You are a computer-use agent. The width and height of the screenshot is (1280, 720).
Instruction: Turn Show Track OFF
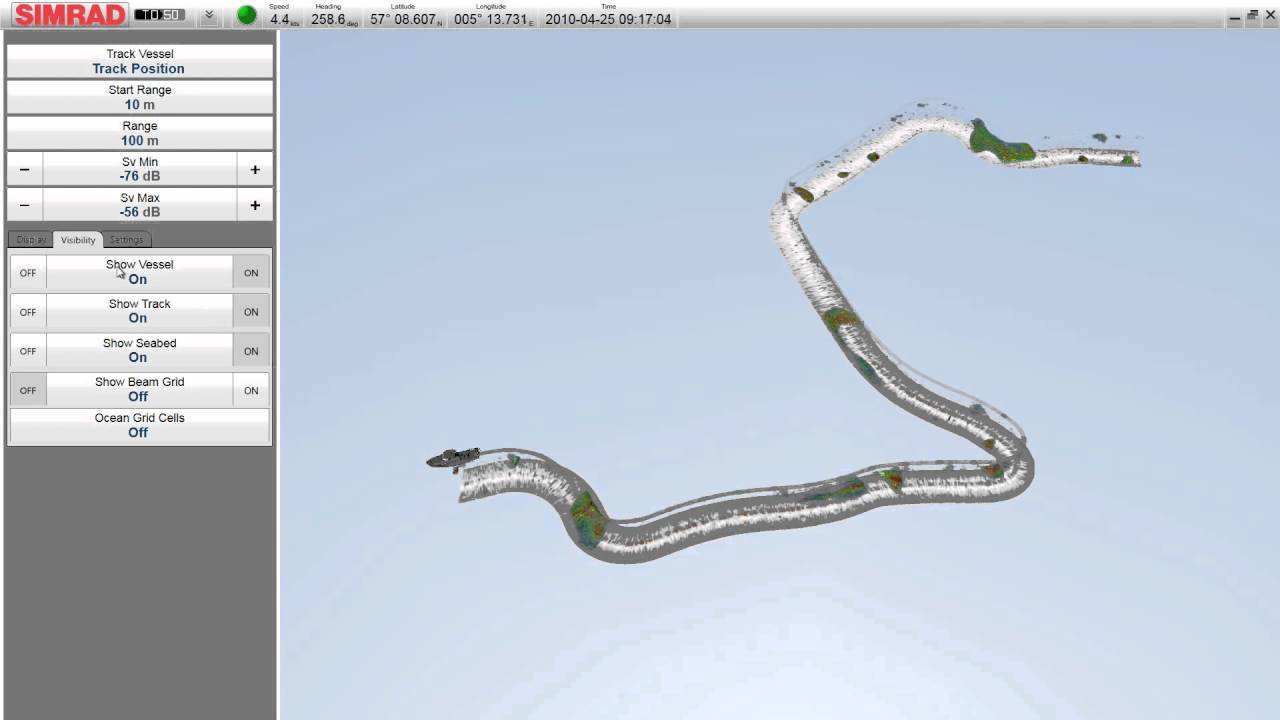[x=28, y=311]
